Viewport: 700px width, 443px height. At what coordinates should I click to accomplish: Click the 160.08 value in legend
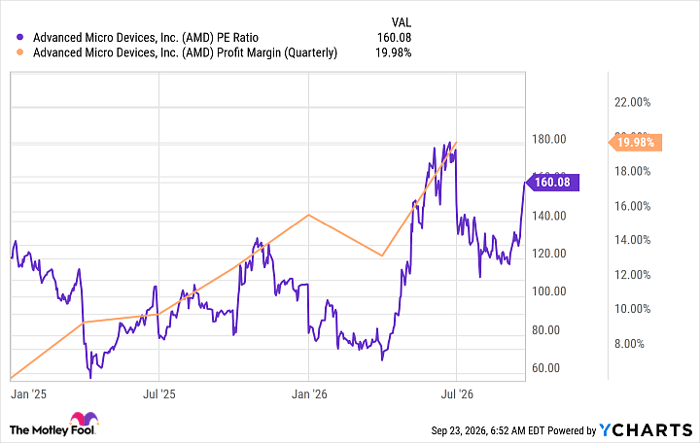point(394,38)
